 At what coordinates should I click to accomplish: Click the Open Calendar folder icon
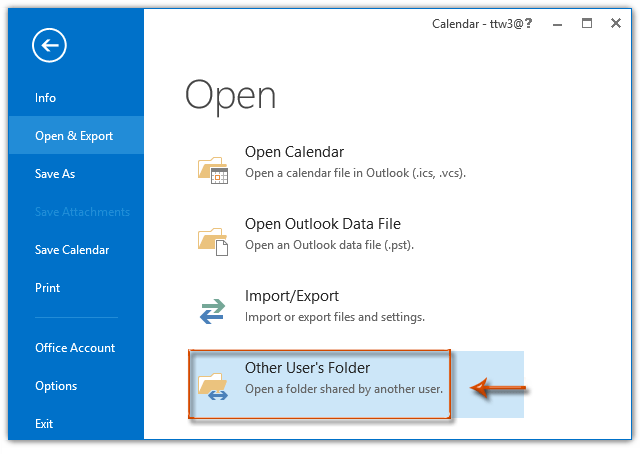(x=213, y=170)
